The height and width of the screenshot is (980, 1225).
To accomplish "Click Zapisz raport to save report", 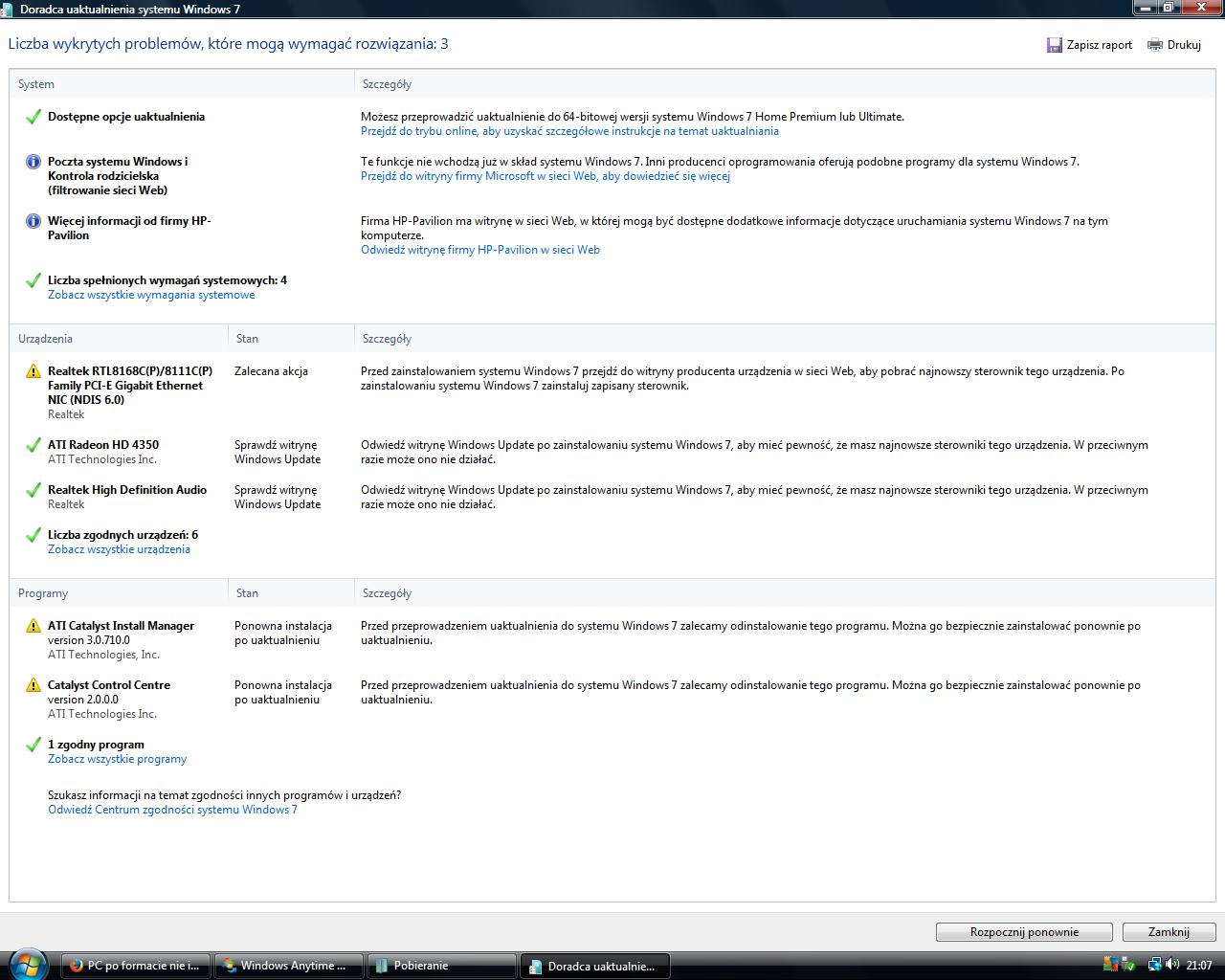I will [1100, 45].
